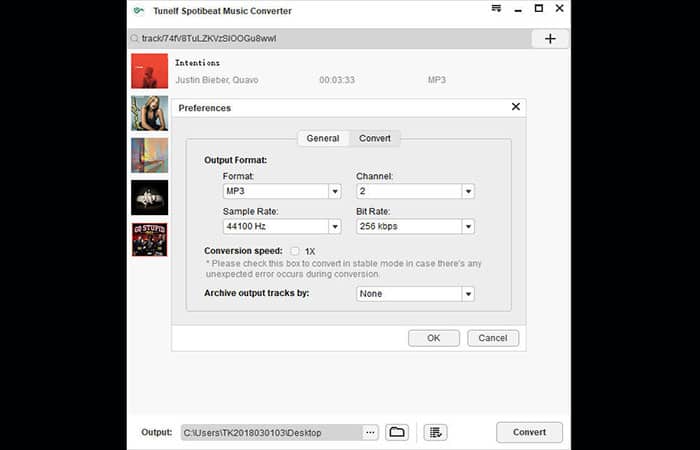Click the MP3 format text on Intentions row

point(437,80)
